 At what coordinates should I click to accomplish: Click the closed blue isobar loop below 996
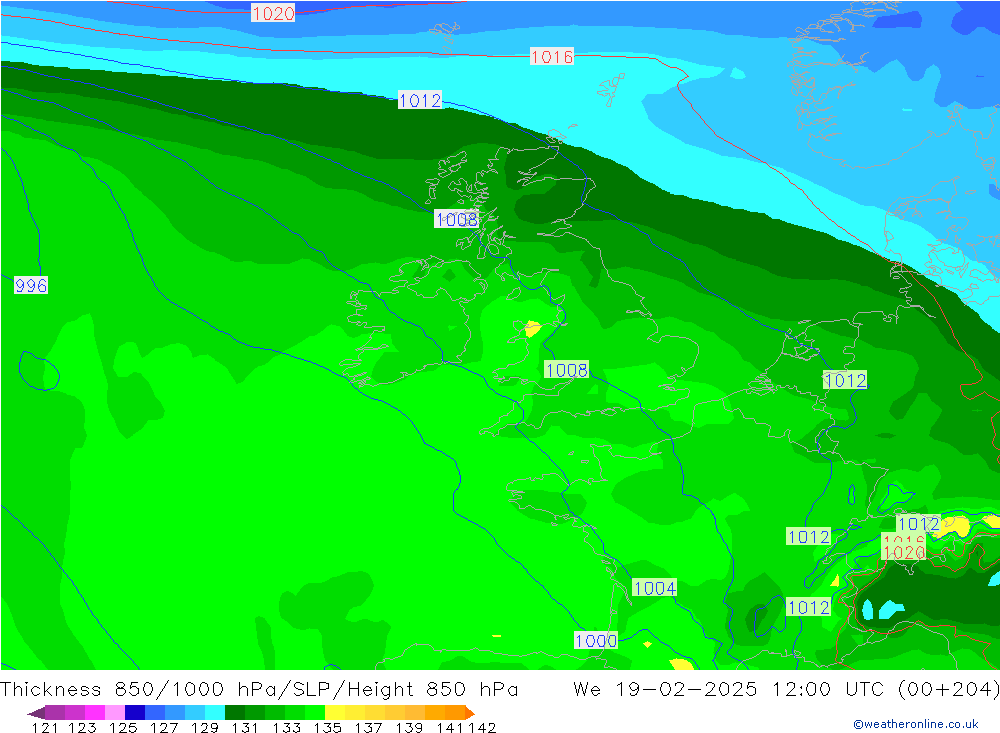pos(39,371)
